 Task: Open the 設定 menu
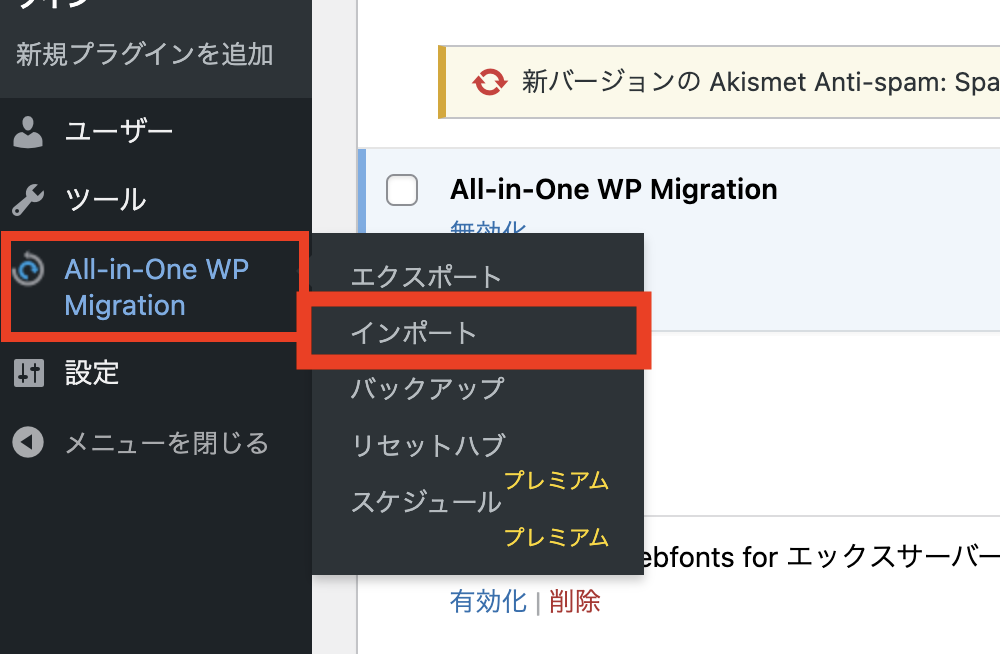click(x=92, y=373)
